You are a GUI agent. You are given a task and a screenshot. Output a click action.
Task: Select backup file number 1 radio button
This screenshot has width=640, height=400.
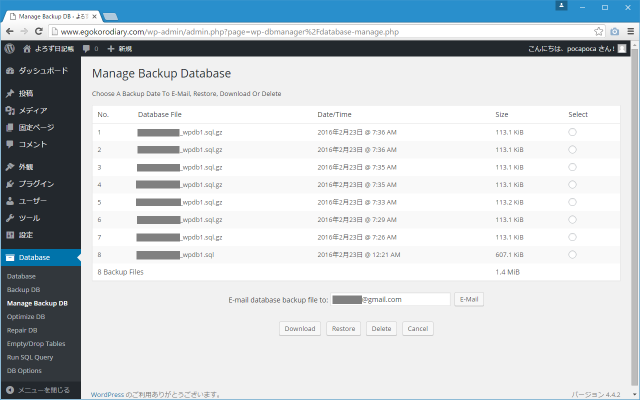pos(572,132)
